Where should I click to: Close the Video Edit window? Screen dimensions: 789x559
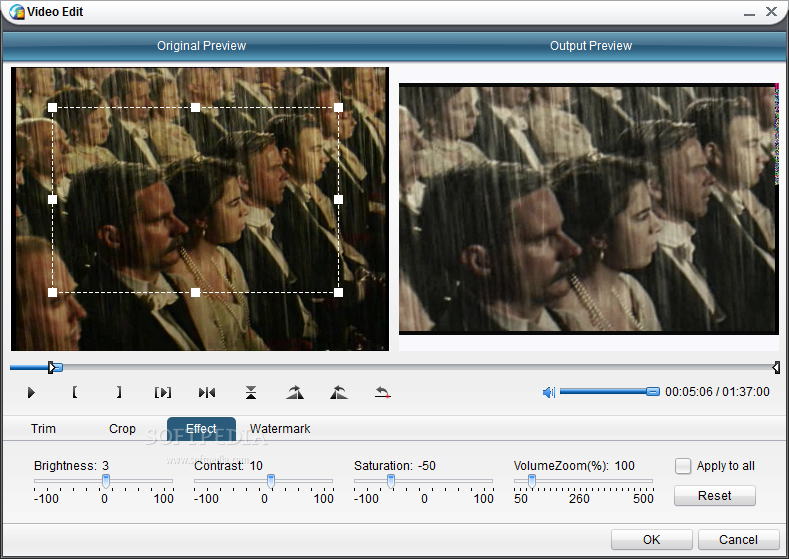point(771,12)
